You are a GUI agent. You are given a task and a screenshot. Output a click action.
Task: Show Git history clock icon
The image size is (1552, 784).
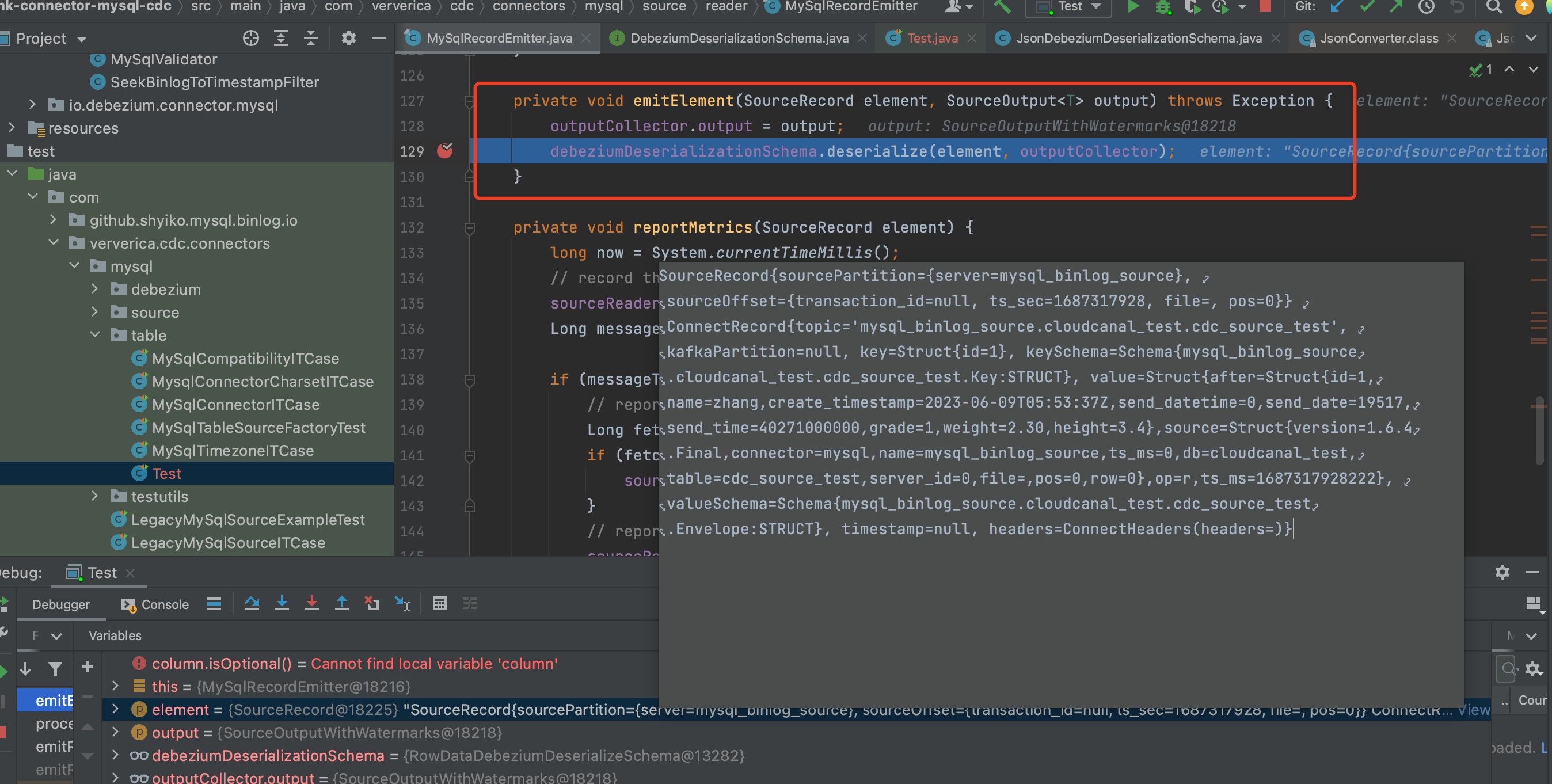point(1426,7)
